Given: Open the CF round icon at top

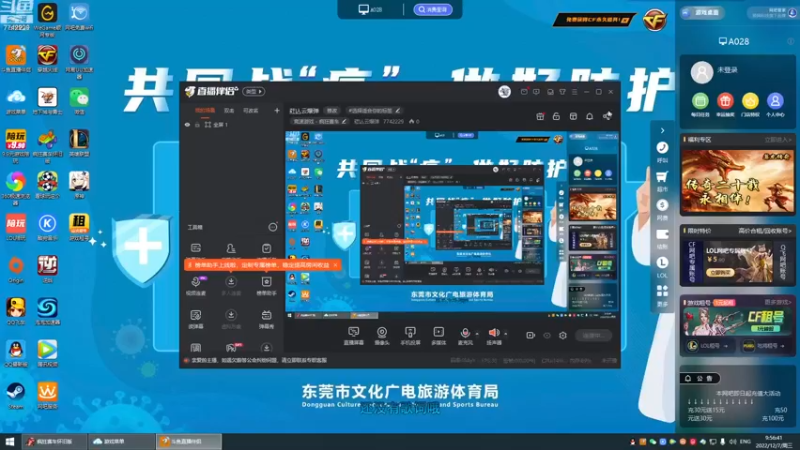Looking at the screenshot, I should (655, 20).
